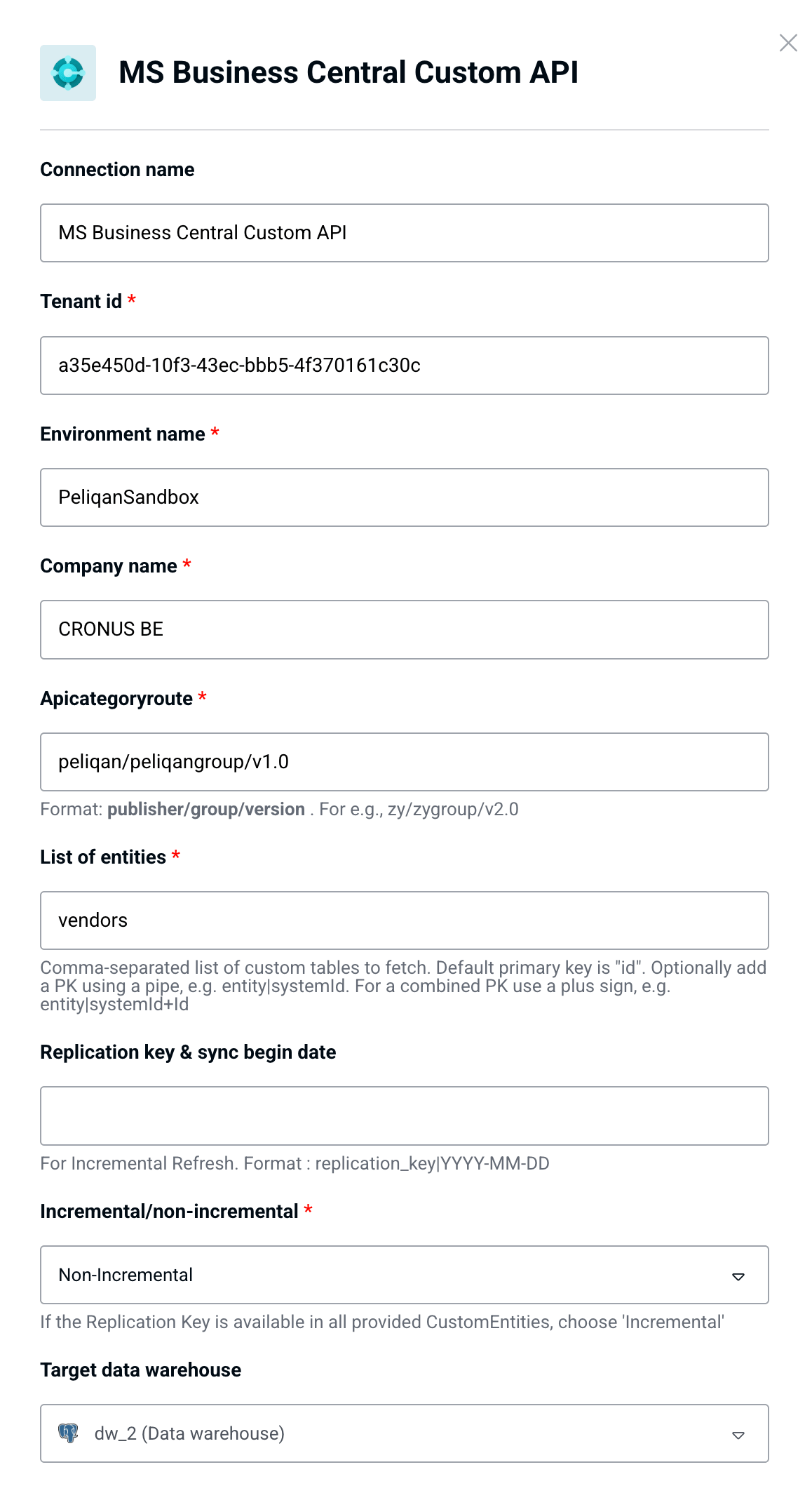Click the List of entities vendors field
The height and width of the screenshot is (1493, 812).
tap(405, 920)
